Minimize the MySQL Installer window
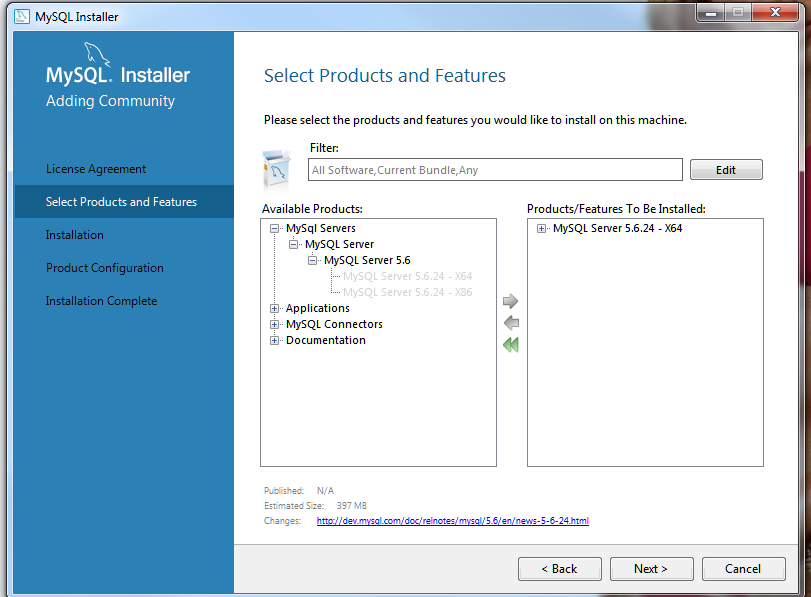811x597 pixels. pyautogui.click(x=711, y=13)
